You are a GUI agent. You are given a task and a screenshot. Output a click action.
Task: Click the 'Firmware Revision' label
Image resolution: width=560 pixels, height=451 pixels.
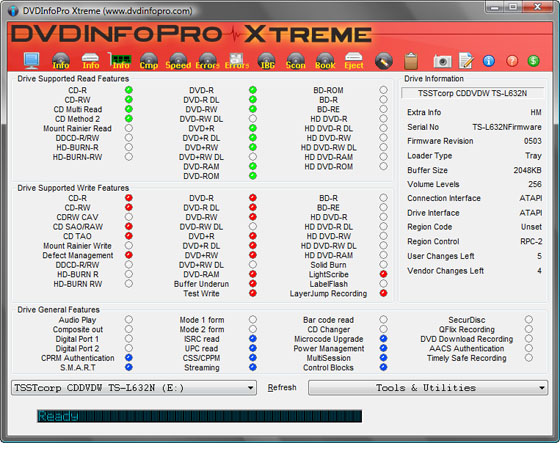(440, 141)
